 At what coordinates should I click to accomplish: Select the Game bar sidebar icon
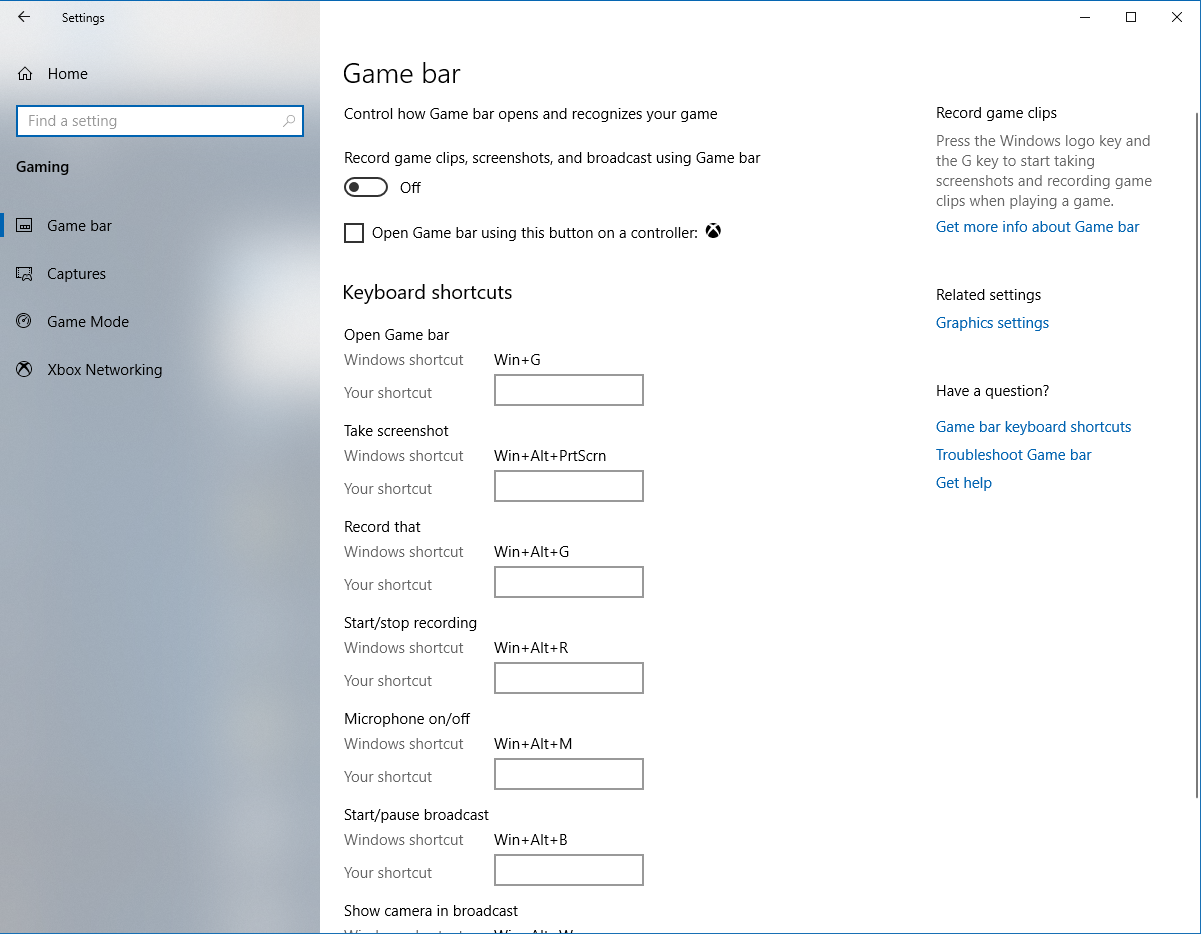tap(25, 226)
